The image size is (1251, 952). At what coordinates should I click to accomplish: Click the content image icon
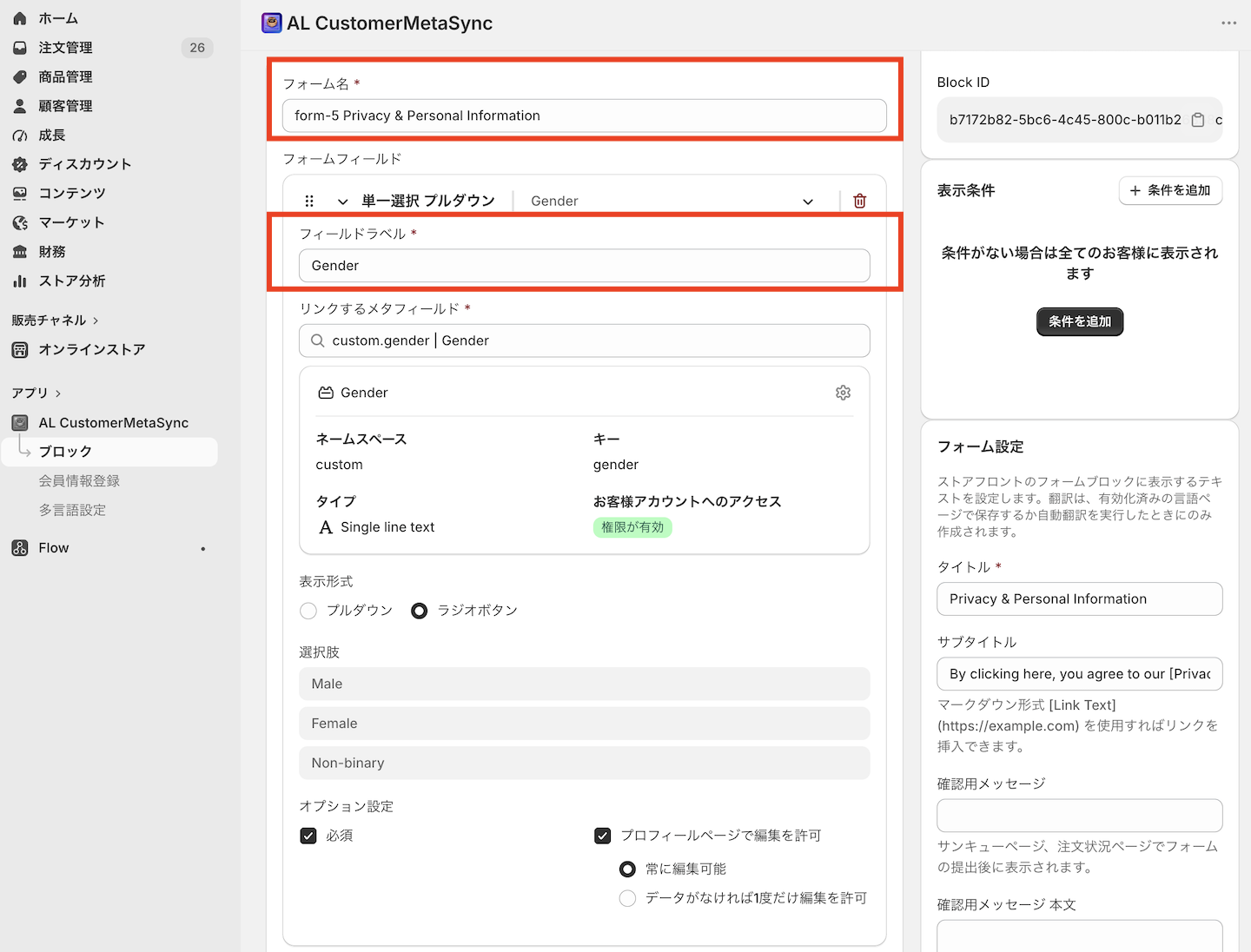coord(20,193)
